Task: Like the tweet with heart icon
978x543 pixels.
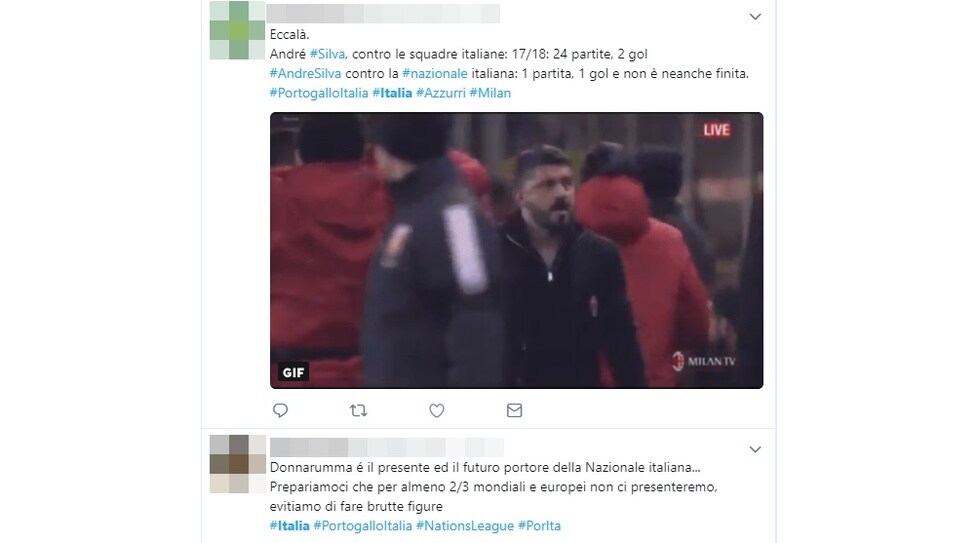Action: tap(437, 410)
